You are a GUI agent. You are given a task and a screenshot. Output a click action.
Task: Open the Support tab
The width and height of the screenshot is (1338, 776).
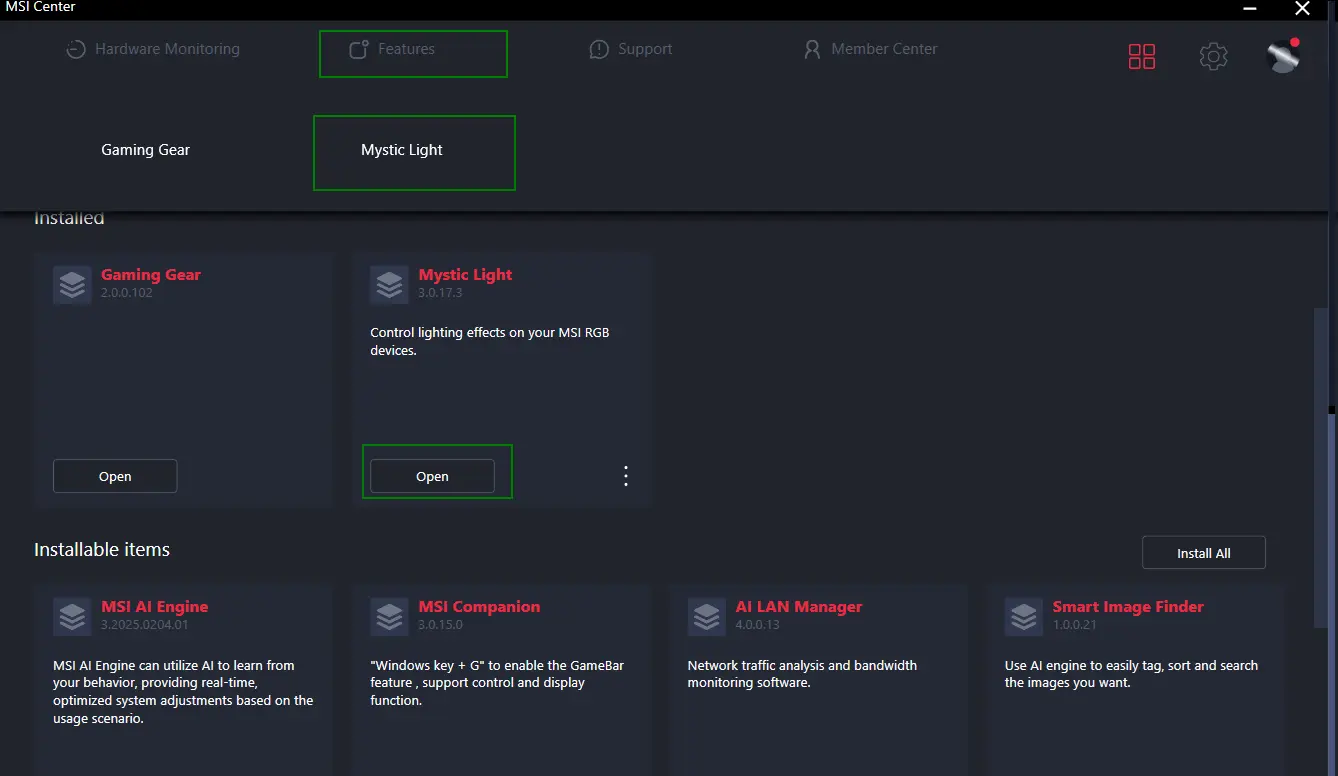pyautogui.click(x=630, y=49)
